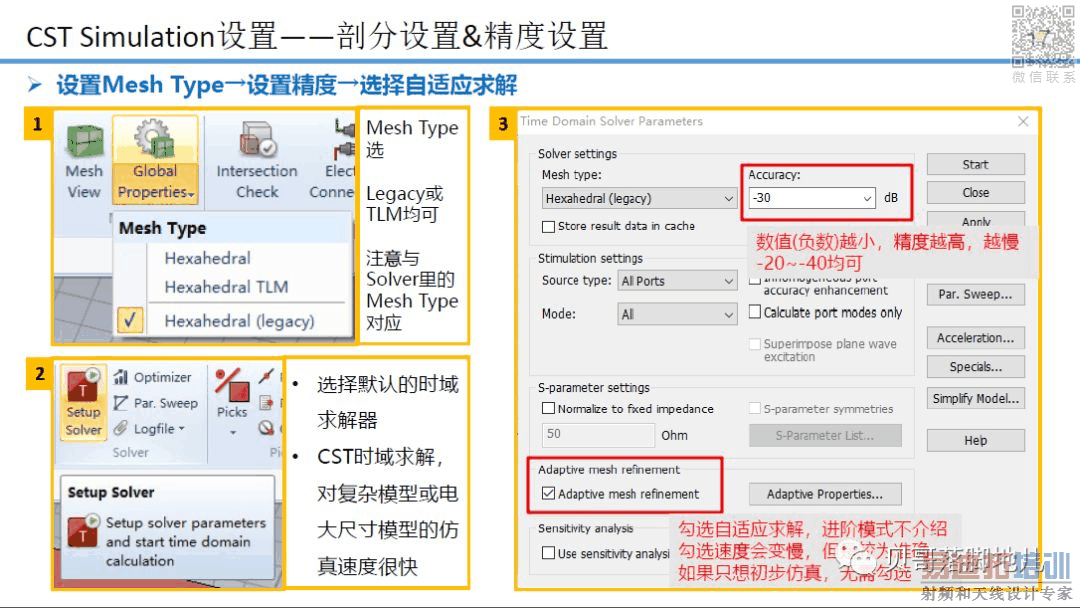Click the S-Parameter List button
Image resolution: width=1080 pixels, height=608 pixels.
point(825,435)
